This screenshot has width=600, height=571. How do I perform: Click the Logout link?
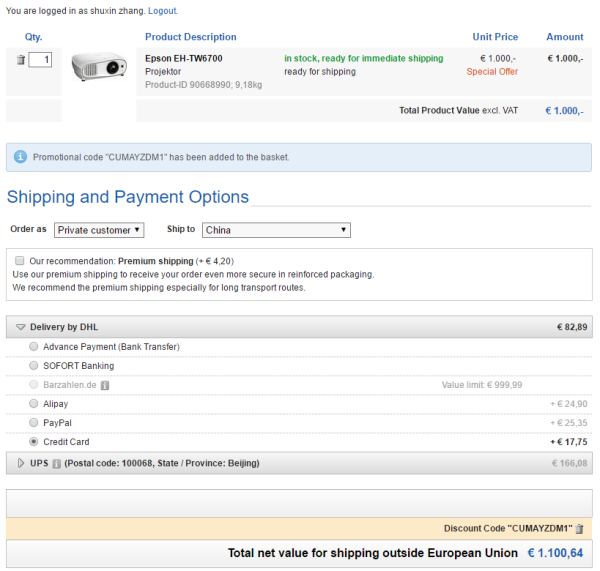[162, 11]
